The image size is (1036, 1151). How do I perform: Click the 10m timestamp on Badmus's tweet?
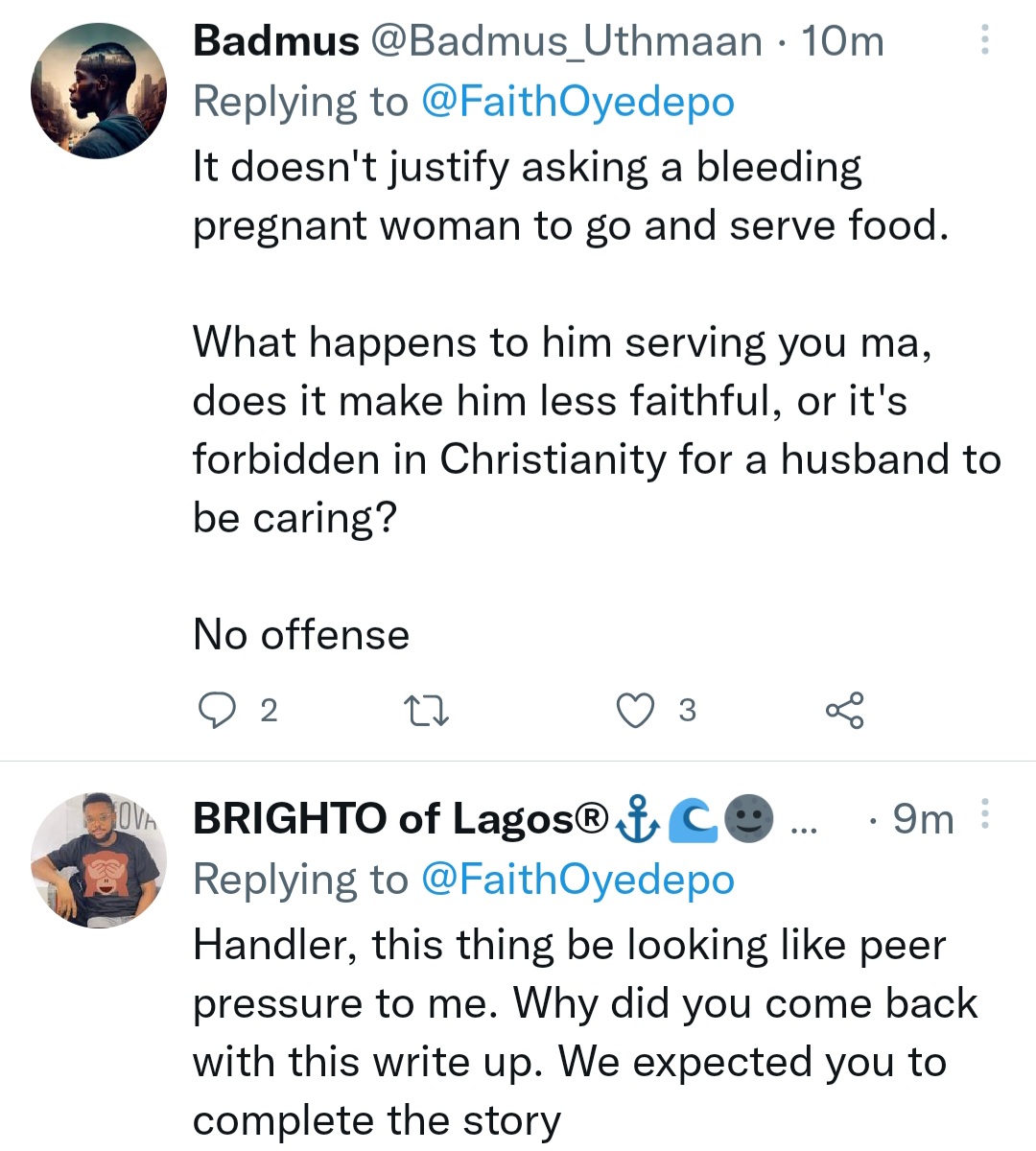tap(841, 41)
